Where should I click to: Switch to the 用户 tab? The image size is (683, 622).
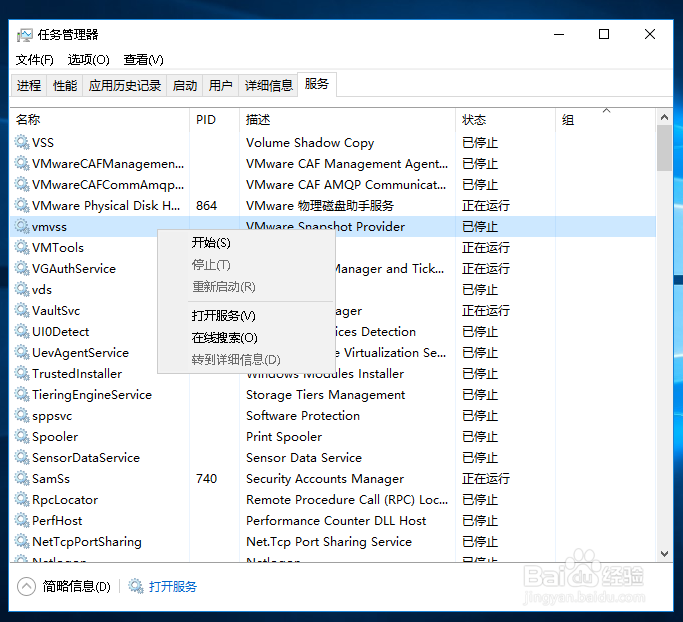coord(220,85)
